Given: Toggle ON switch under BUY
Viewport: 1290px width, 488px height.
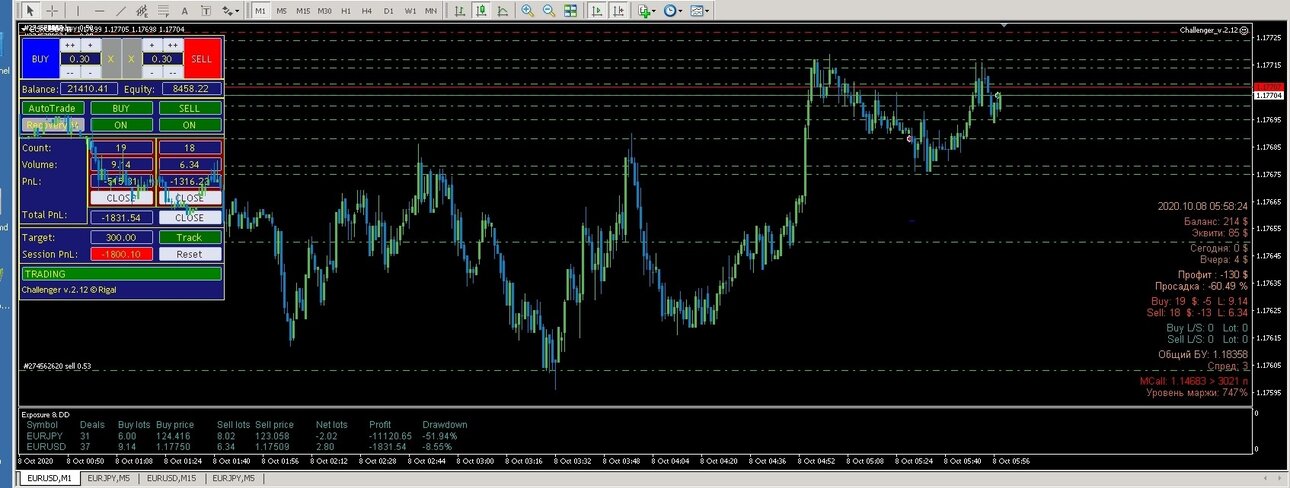Looking at the screenshot, I should click(x=121, y=125).
